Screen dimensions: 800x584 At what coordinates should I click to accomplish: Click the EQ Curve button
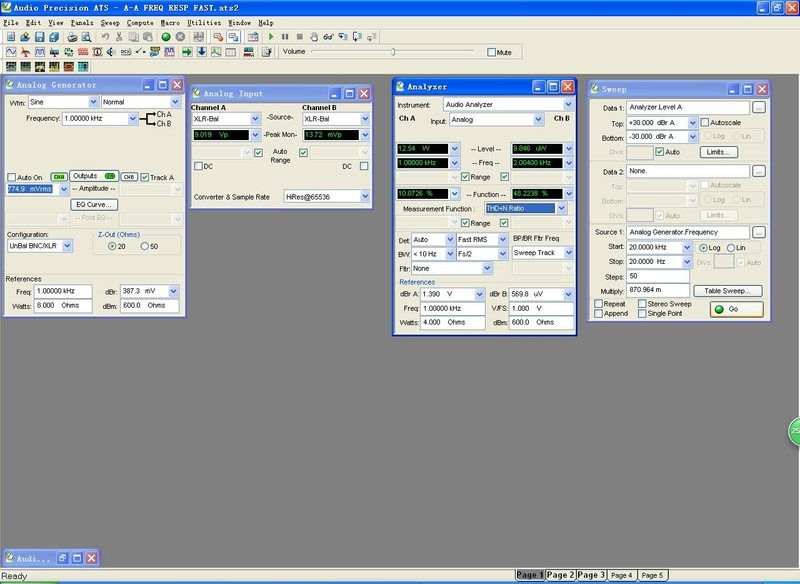(94, 205)
